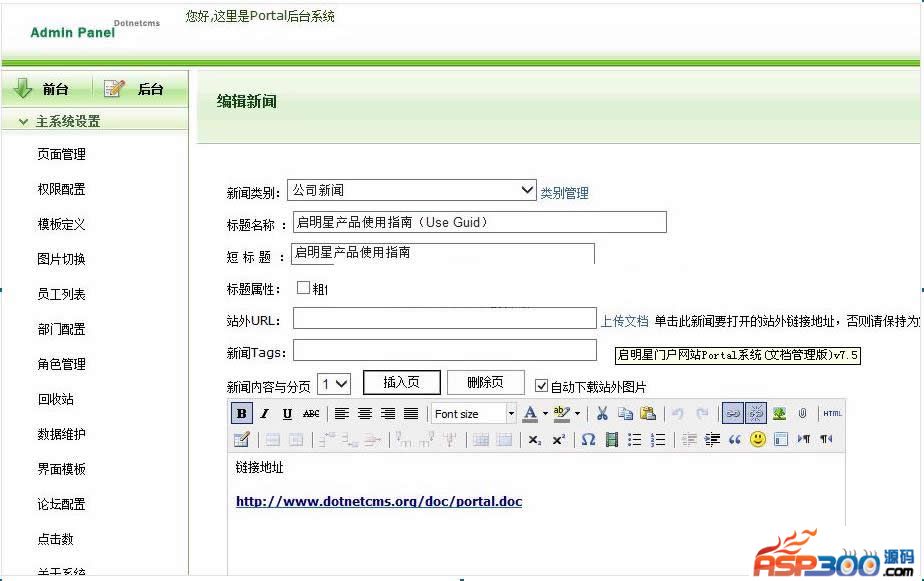Open the 新闻类别 category dropdown
This screenshot has width=924, height=581.
click(x=411, y=190)
